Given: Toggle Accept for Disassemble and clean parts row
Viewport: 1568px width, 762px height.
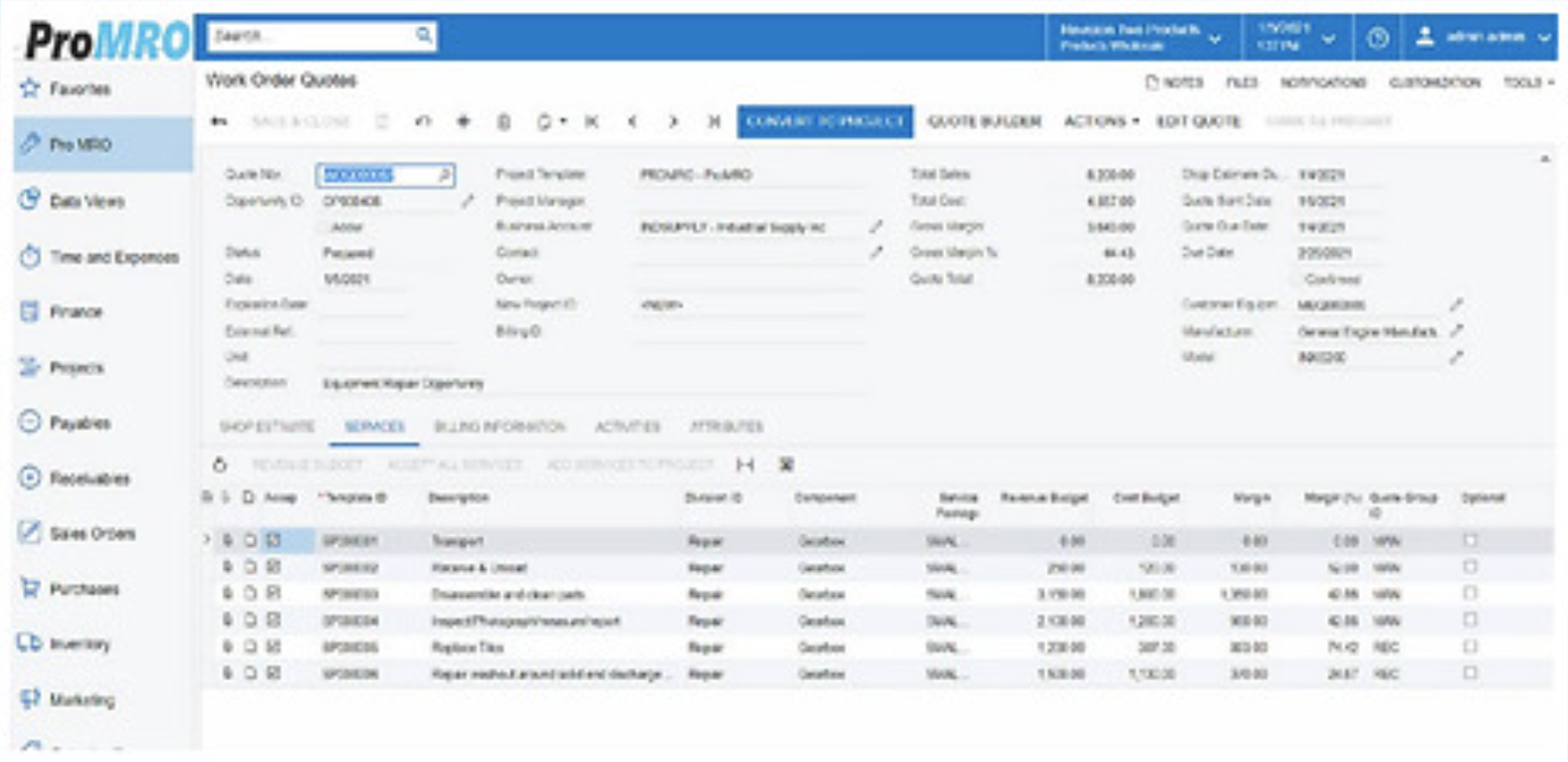Looking at the screenshot, I should click(274, 594).
